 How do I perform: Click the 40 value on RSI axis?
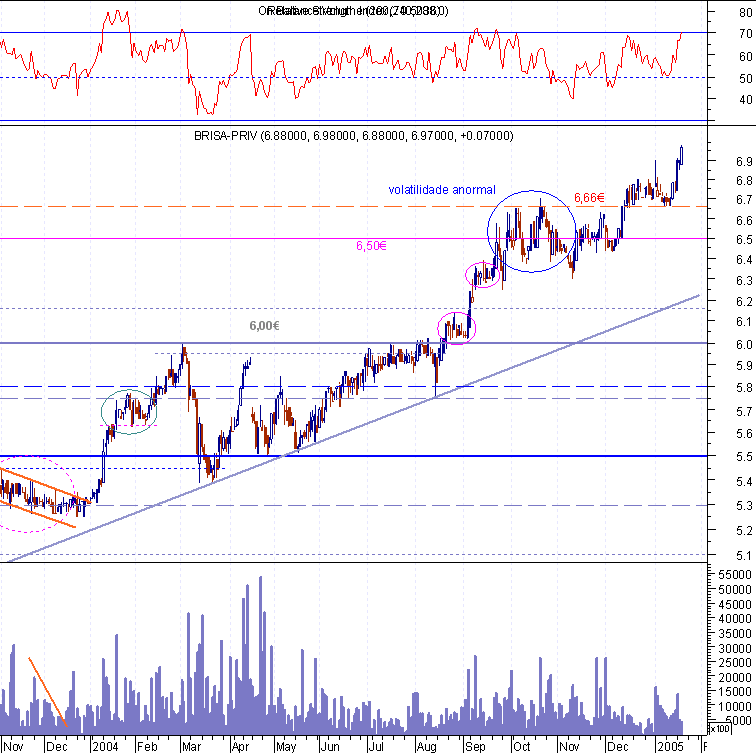746,100
